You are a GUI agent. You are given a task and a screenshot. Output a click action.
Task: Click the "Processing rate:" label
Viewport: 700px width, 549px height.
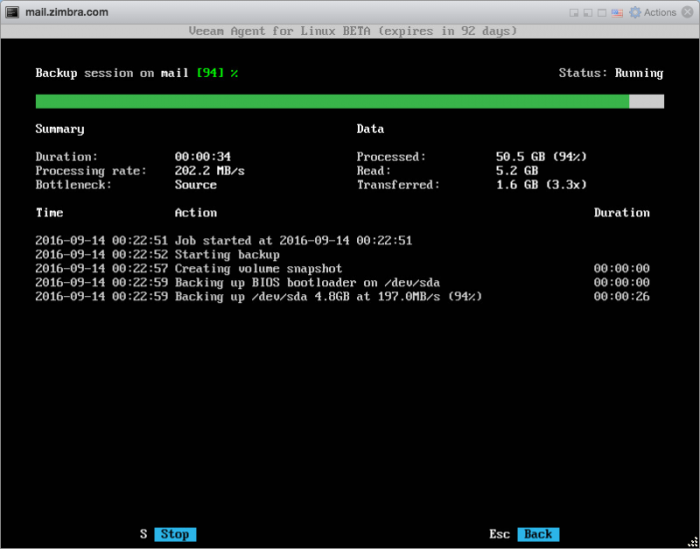pyautogui.click(x=91, y=171)
